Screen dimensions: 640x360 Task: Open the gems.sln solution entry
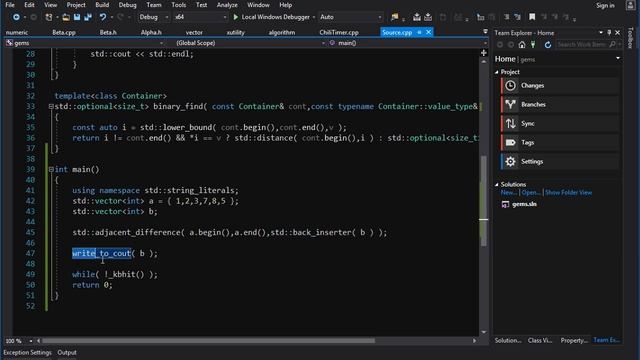(x=524, y=204)
